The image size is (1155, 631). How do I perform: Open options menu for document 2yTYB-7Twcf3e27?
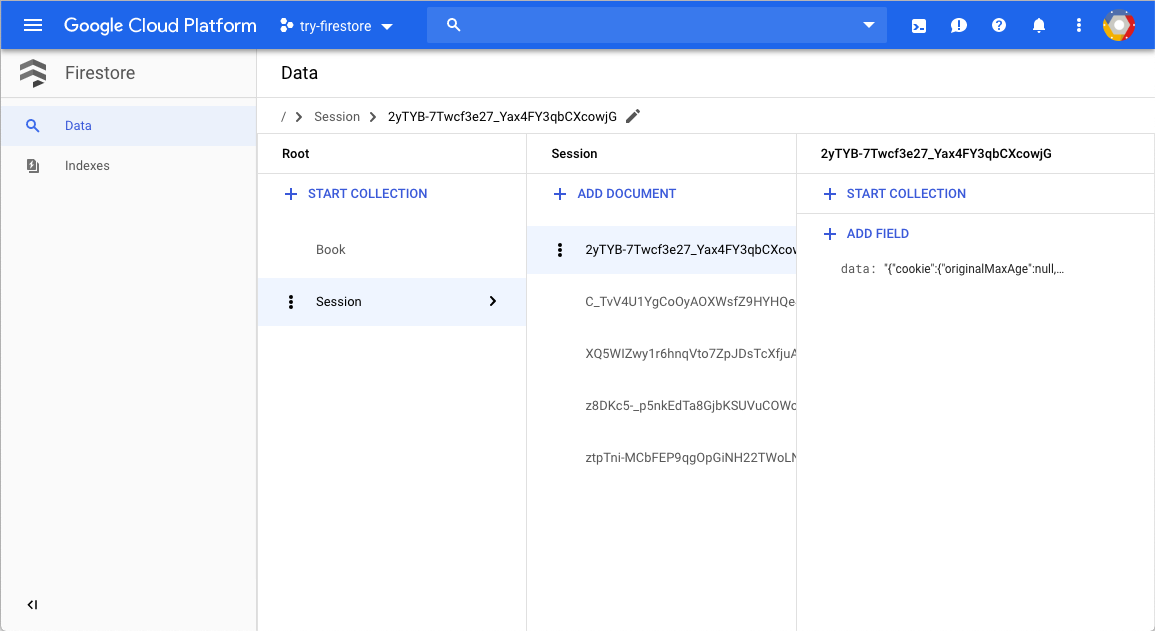[x=560, y=249]
